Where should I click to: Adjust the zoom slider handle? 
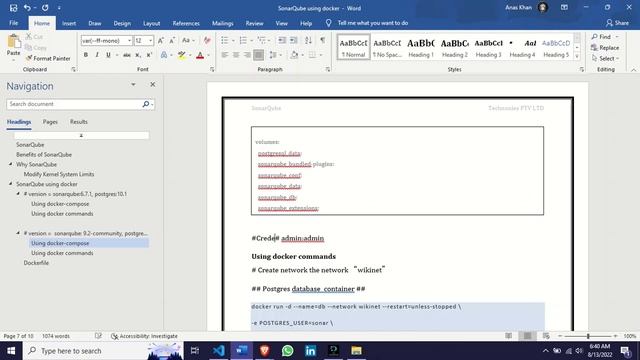588,336
